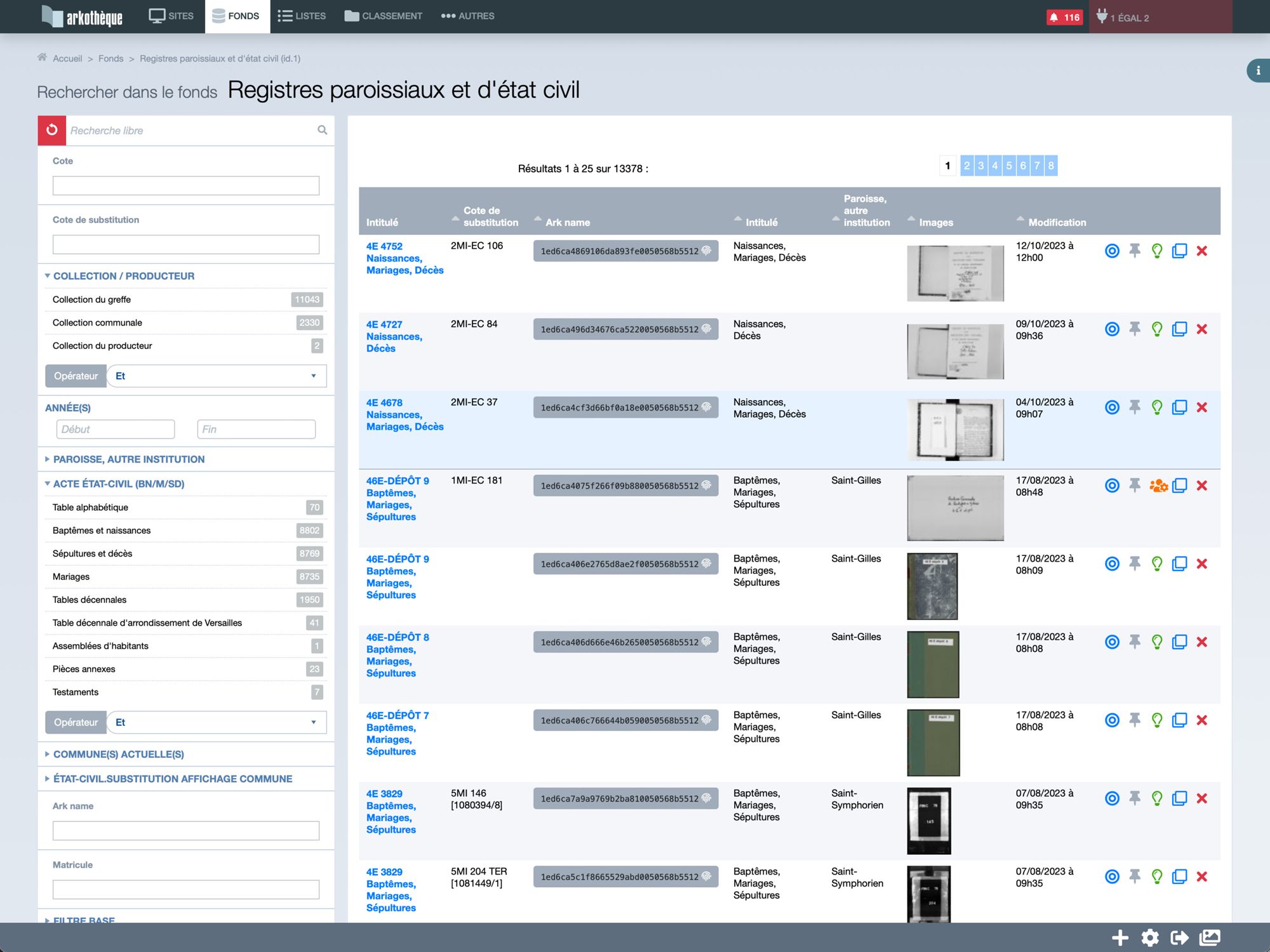Click the red notification bell showing 116
This screenshot has width=1270, height=952.
click(1064, 17)
